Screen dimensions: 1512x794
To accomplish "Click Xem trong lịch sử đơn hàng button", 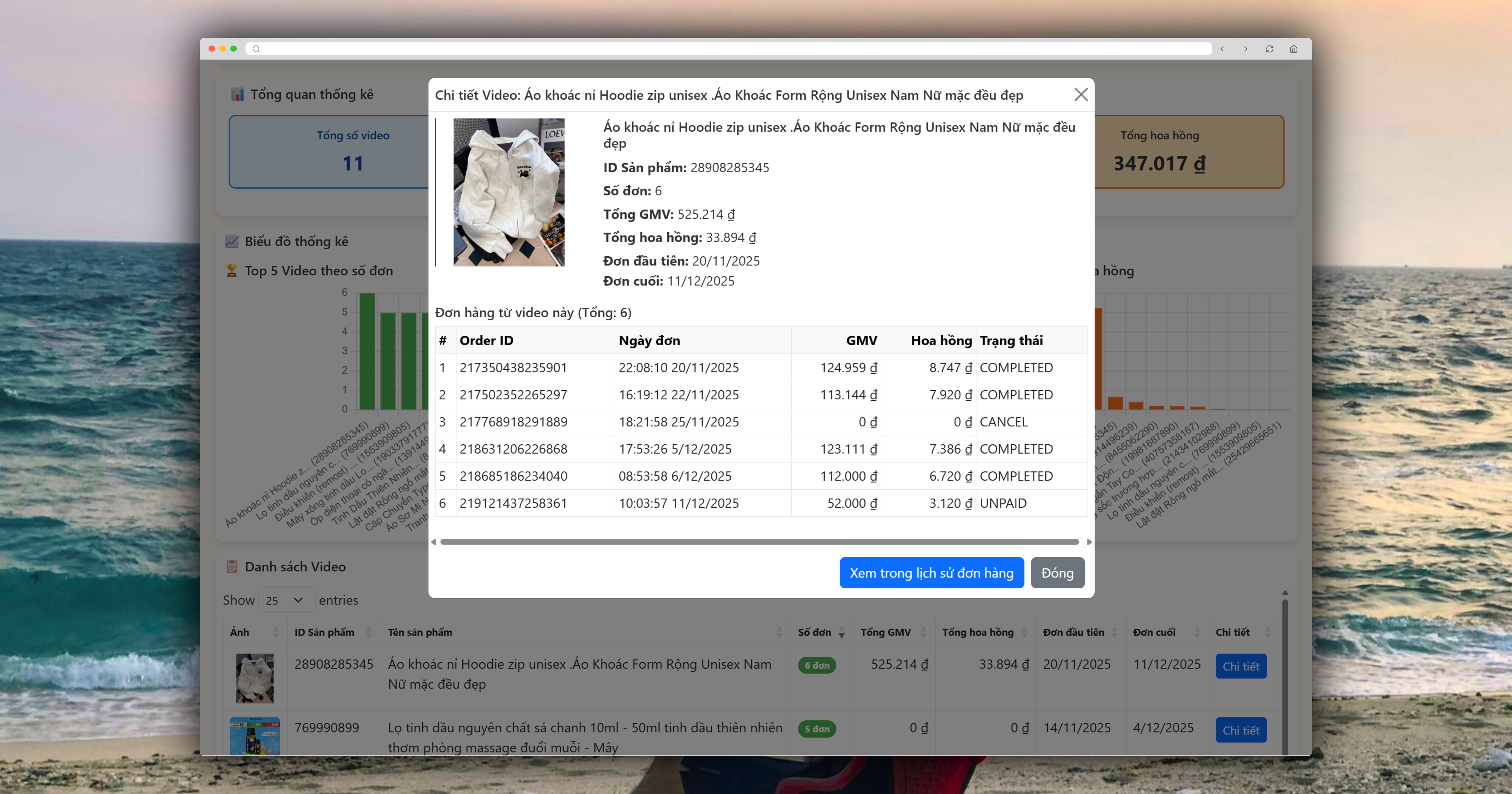I will click(932, 573).
